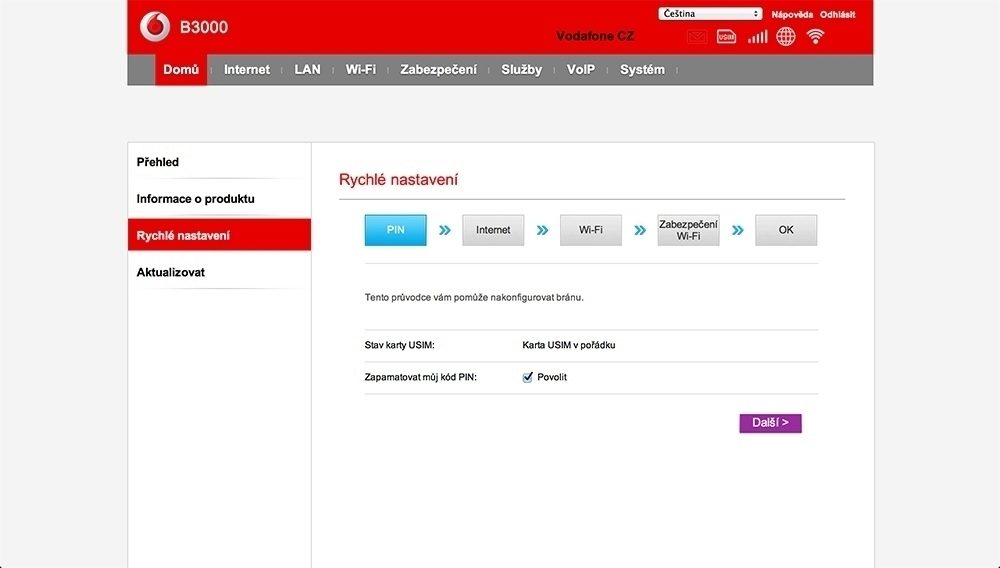Open the Zabezpečení tab
1000x568 pixels.
(x=438, y=69)
